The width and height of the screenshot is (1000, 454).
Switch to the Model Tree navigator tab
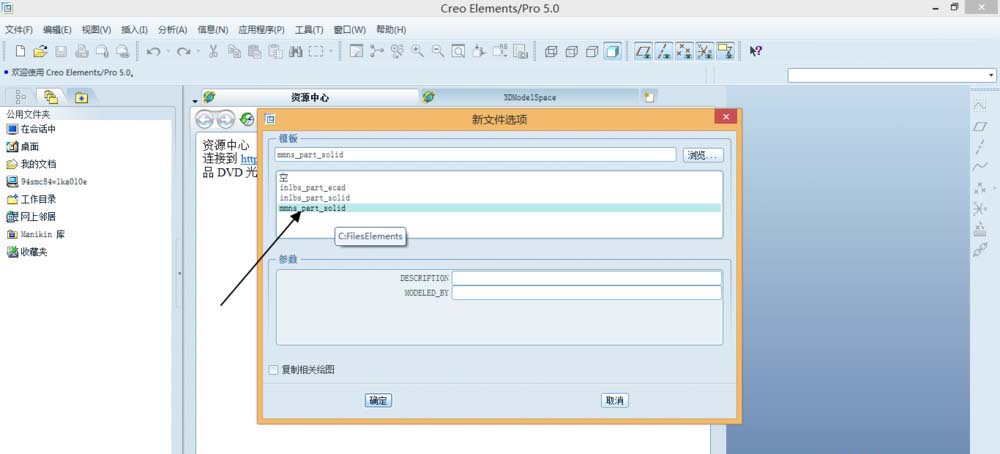tap(20, 97)
